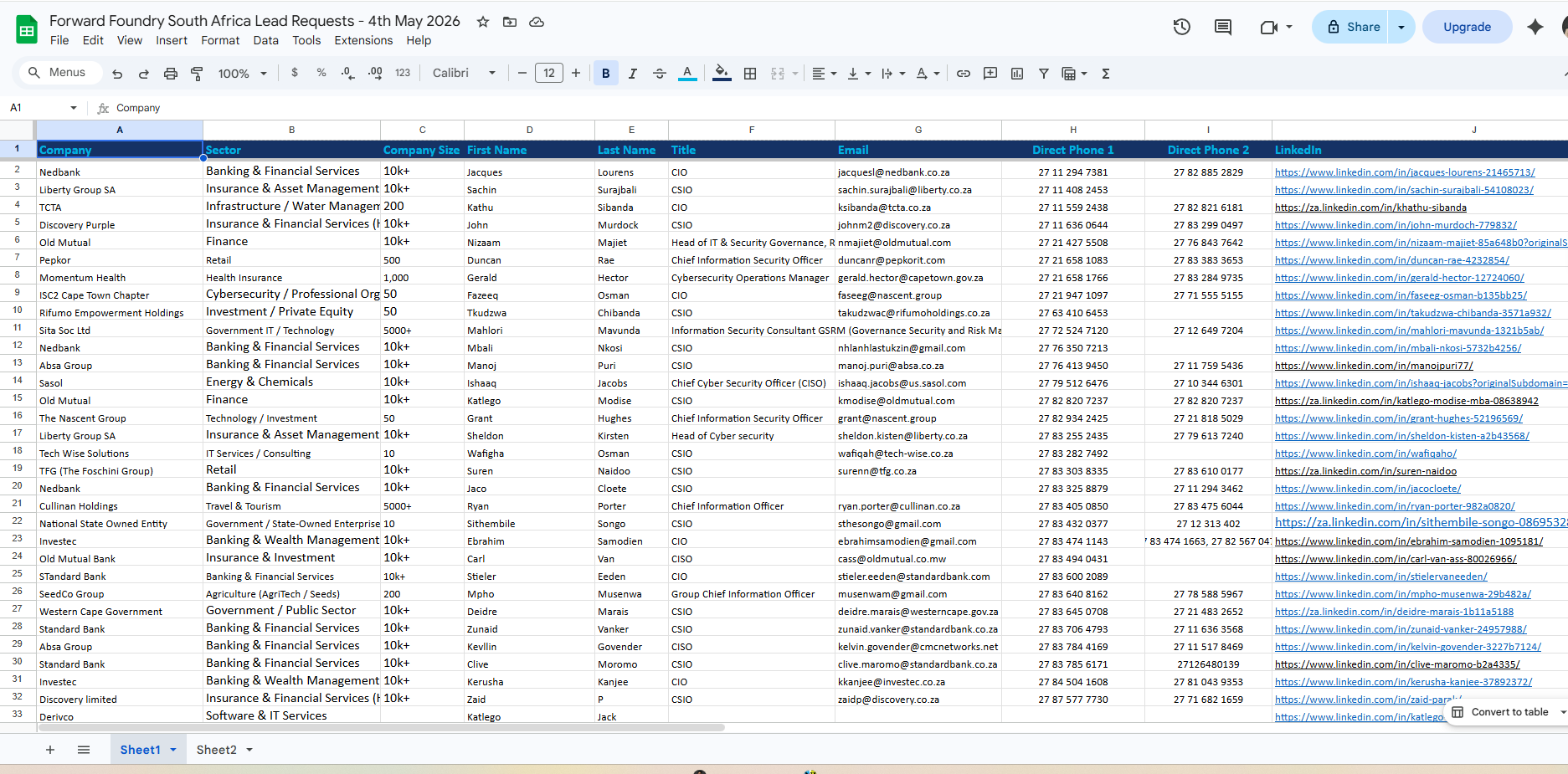
Task: Activate the paint format tool
Action: (x=198, y=74)
